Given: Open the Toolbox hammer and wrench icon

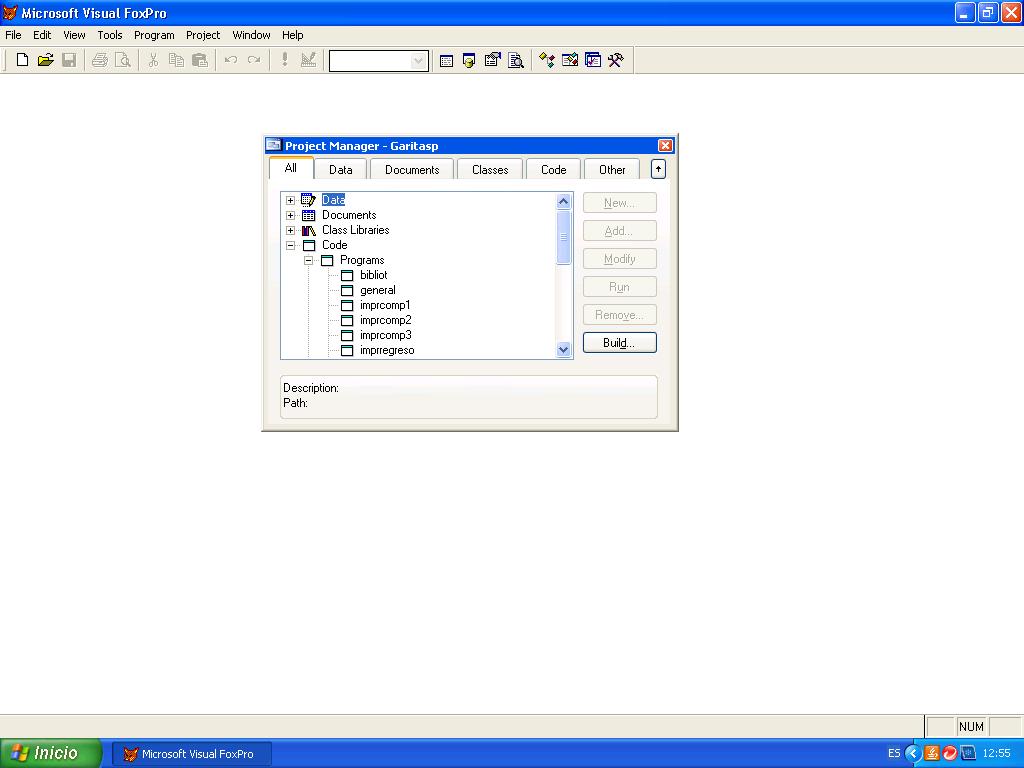Looking at the screenshot, I should coord(616,61).
